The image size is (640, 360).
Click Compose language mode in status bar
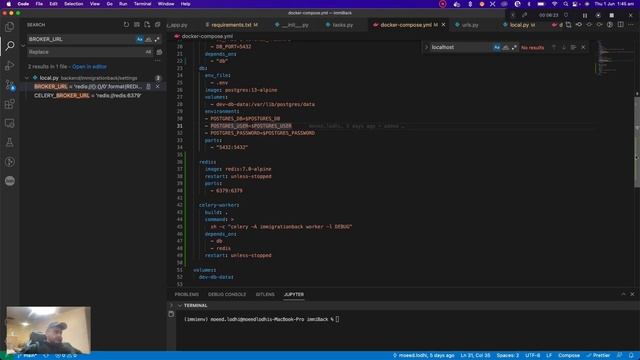(x=569, y=356)
